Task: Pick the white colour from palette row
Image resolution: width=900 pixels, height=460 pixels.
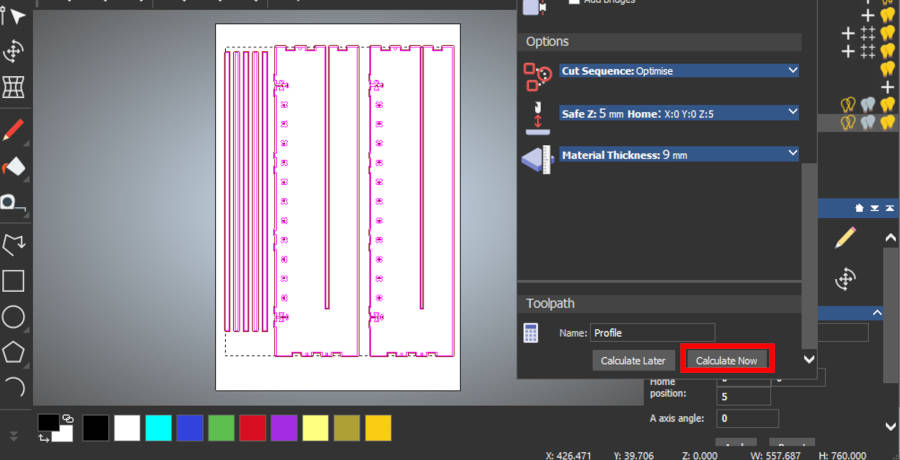Action: 127,428
